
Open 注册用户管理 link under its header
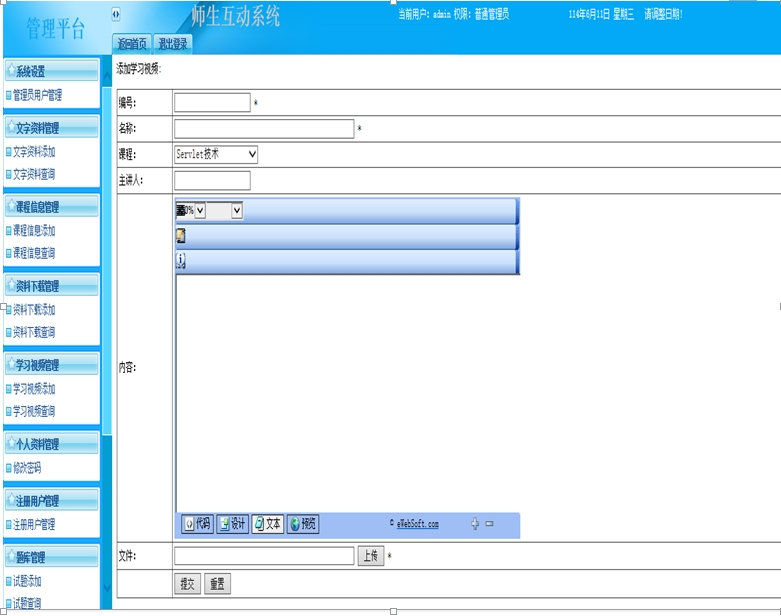34,524
